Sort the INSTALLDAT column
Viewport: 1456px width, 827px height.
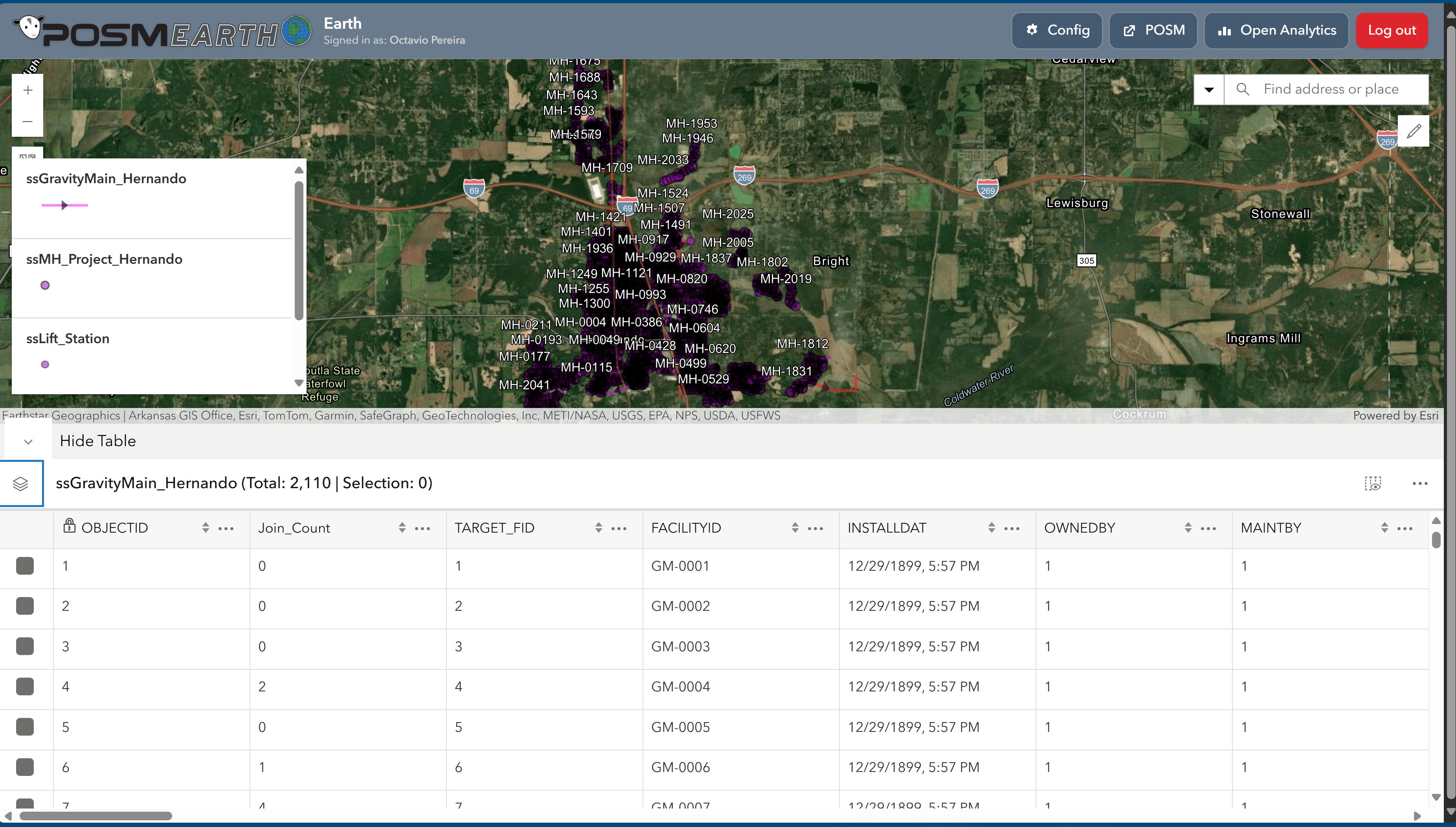pyautogui.click(x=991, y=527)
